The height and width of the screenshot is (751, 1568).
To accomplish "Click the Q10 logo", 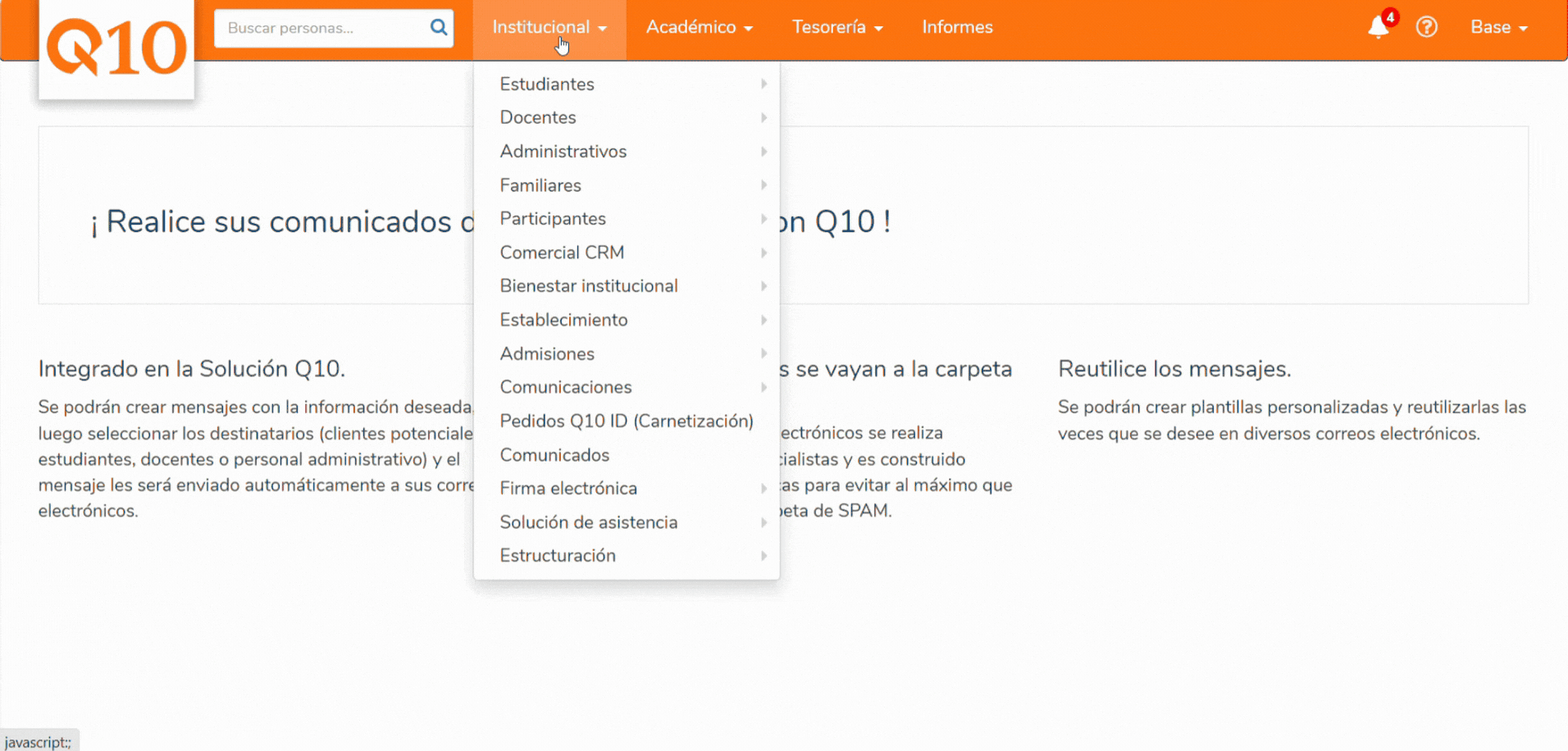I will [116, 49].
